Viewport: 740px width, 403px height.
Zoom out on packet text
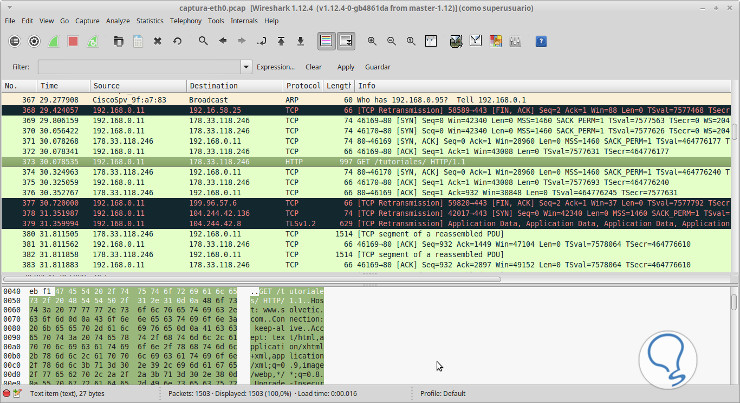click(x=391, y=42)
